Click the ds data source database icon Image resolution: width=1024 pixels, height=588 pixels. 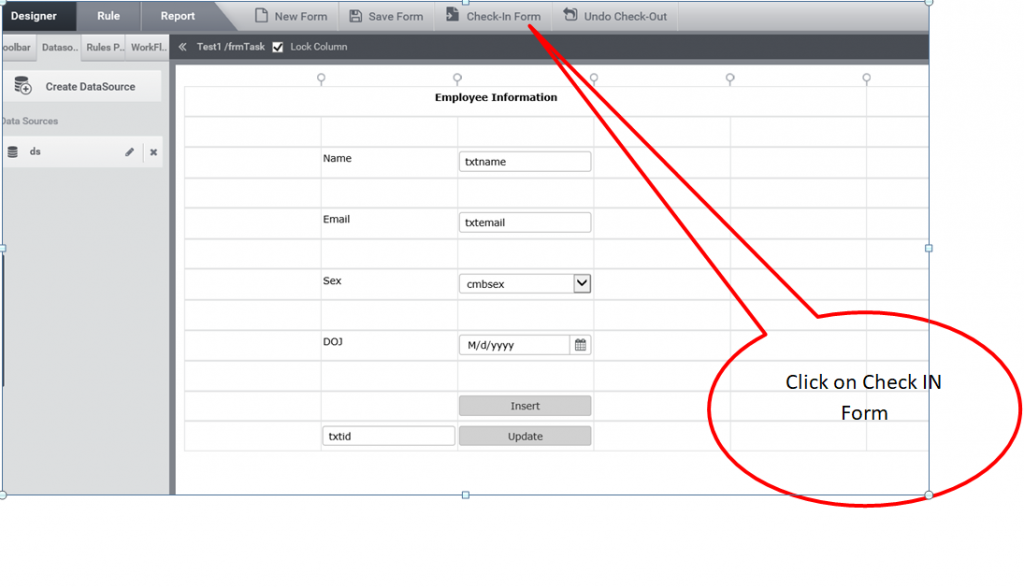[12, 152]
